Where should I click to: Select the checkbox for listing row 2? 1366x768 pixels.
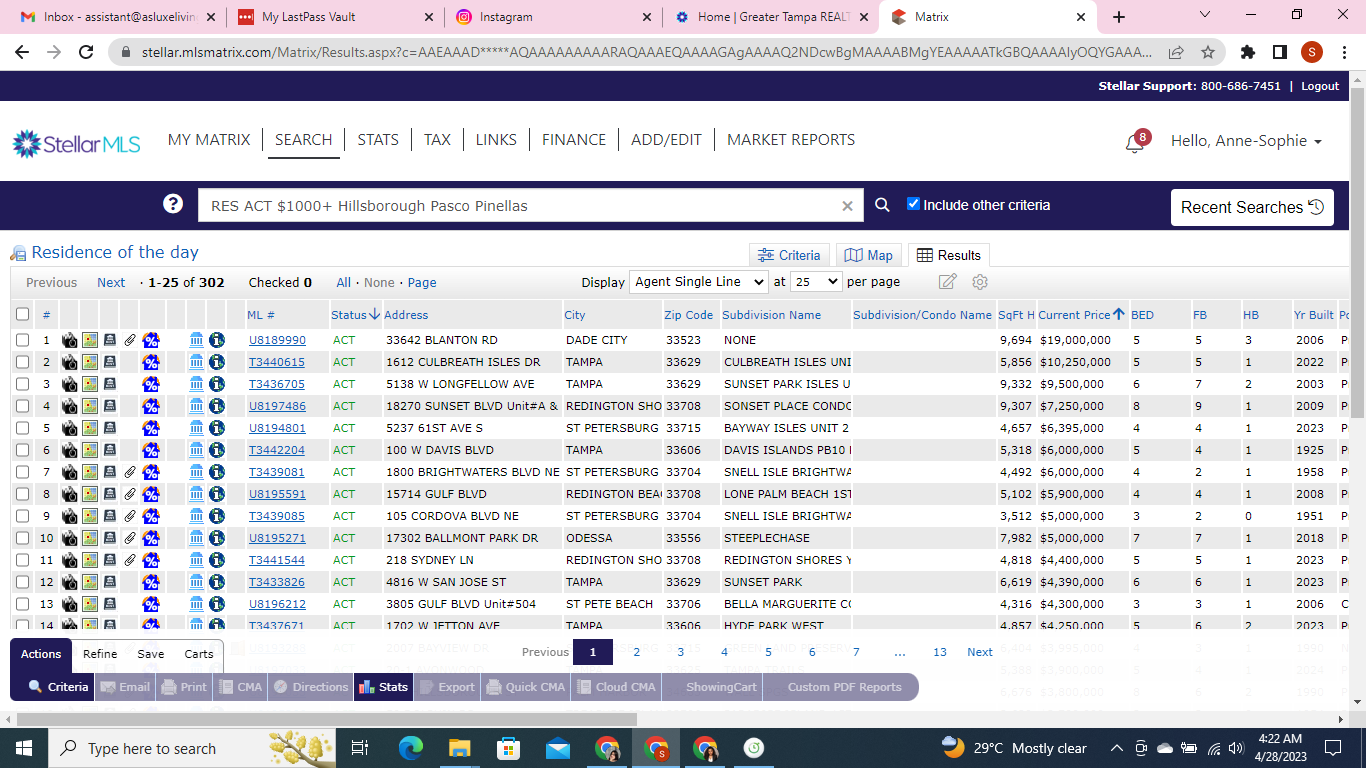[23, 362]
